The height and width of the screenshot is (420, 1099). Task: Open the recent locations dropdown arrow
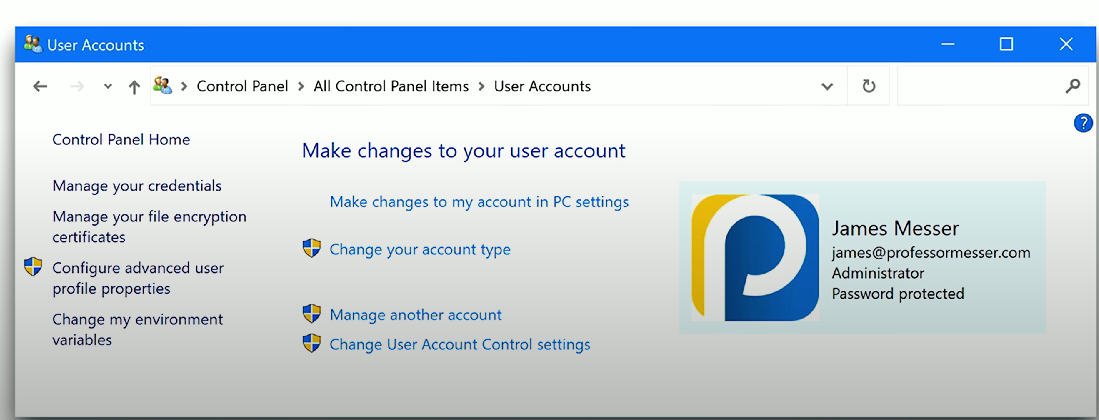point(107,87)
